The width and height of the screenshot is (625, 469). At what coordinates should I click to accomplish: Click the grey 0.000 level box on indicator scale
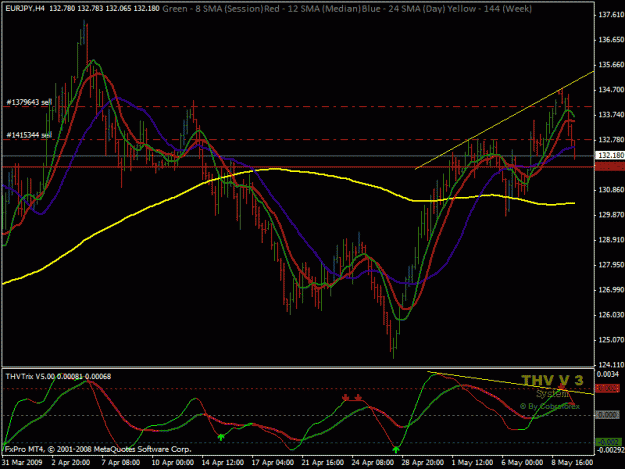pyautogui.click(x=607, y=415)
